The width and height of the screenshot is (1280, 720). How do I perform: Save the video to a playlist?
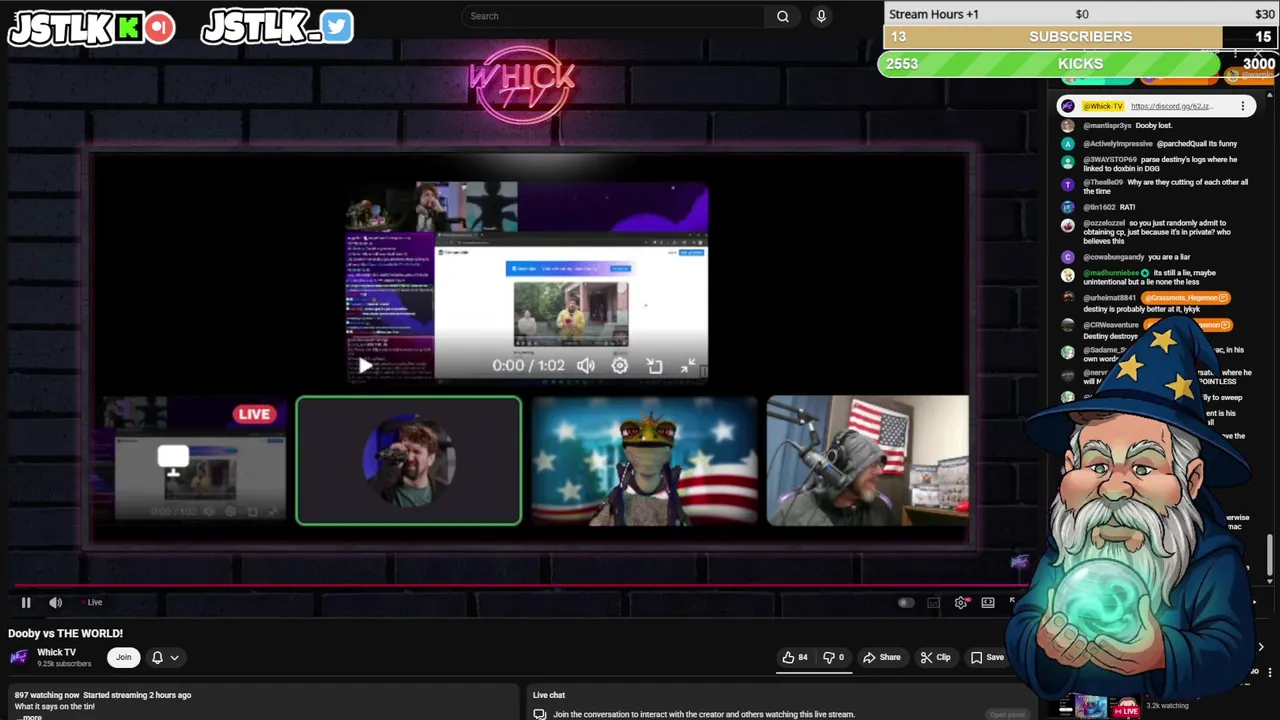pos(987,657)
